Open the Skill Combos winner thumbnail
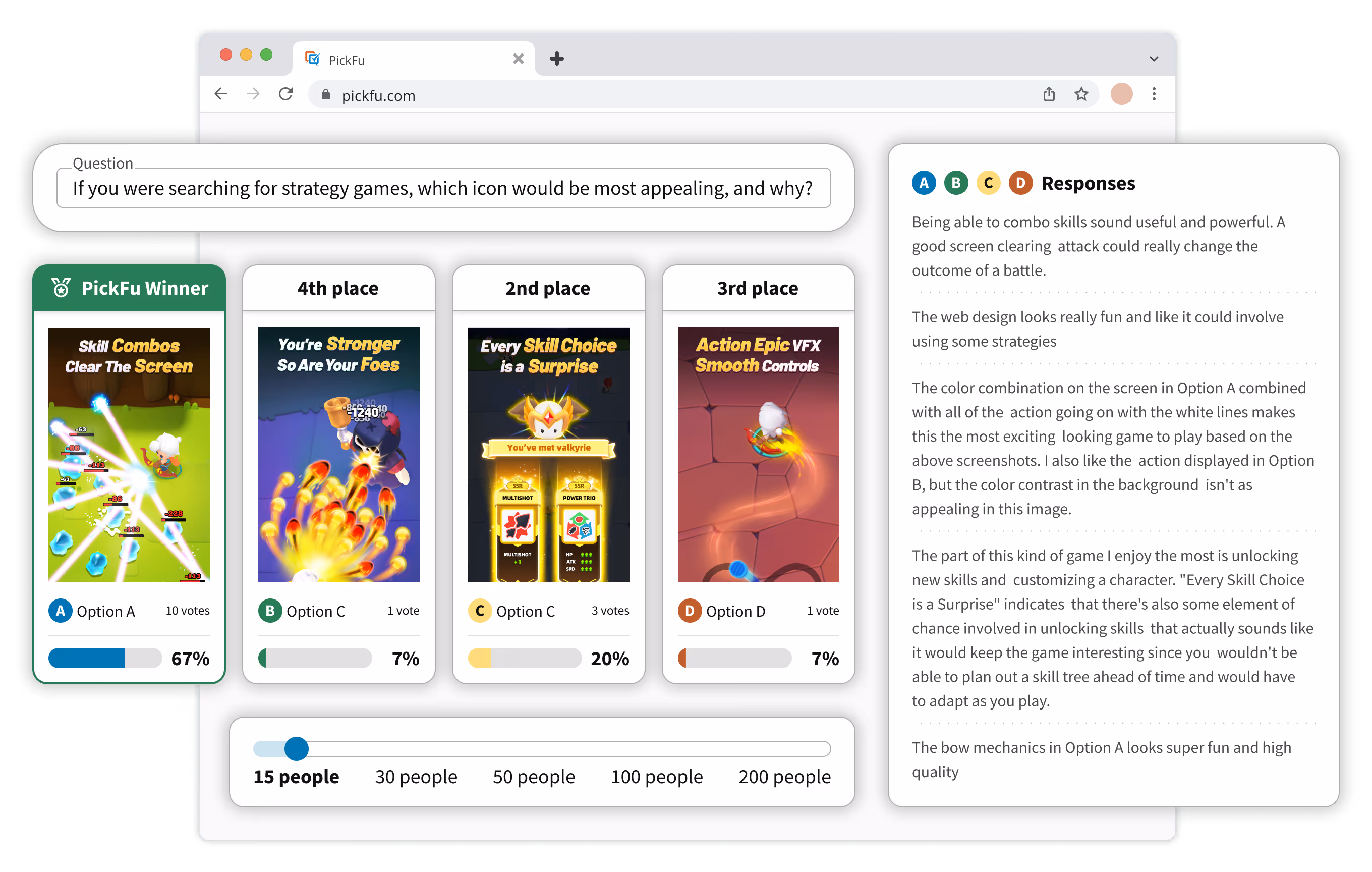The image size is (1372, 872). (129, 454)
